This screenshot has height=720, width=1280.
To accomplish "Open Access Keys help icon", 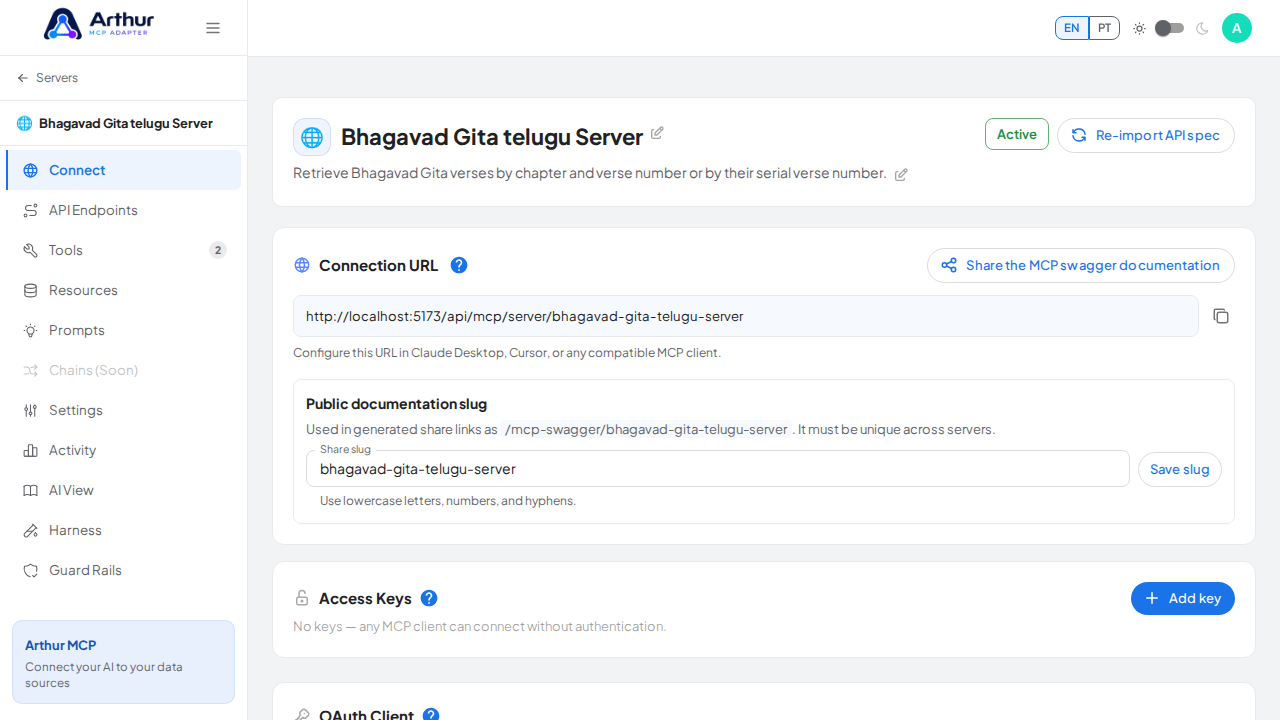I will [x=429, y=598].
